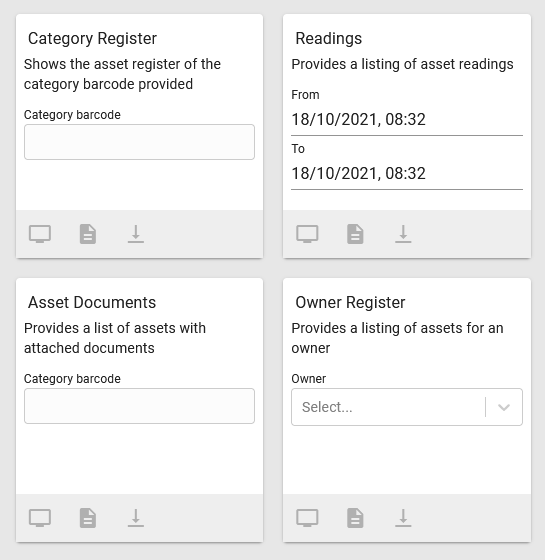Focus Category barcode field in Category Register
Image resolution: width=545 pixels, height=560 pixels.
coord(139,142)
